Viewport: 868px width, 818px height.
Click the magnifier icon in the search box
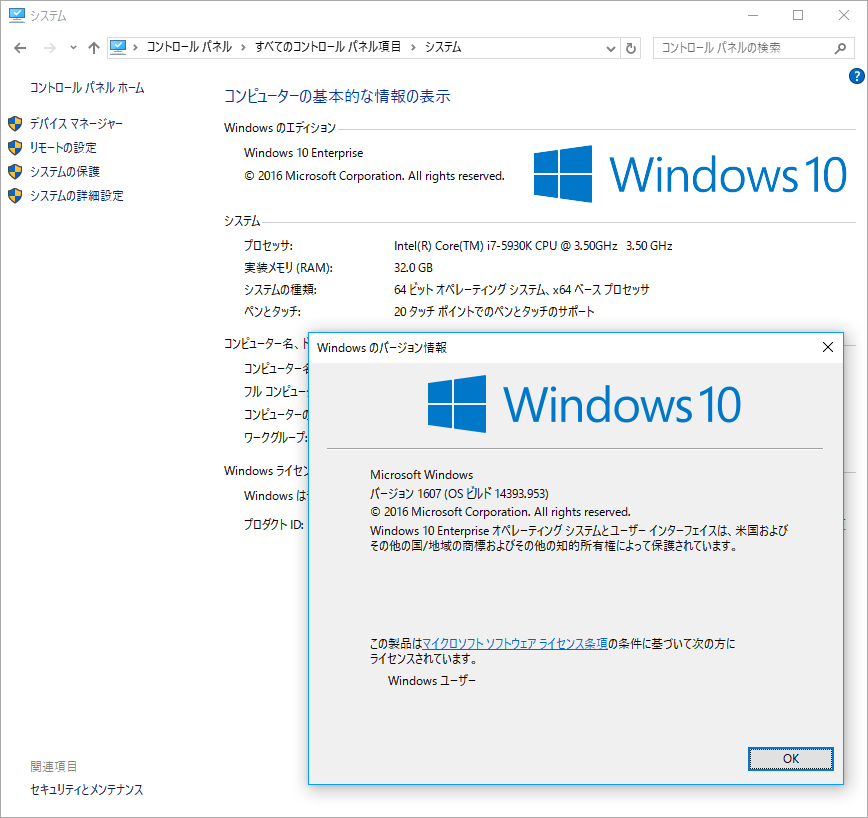pos(840,47)
